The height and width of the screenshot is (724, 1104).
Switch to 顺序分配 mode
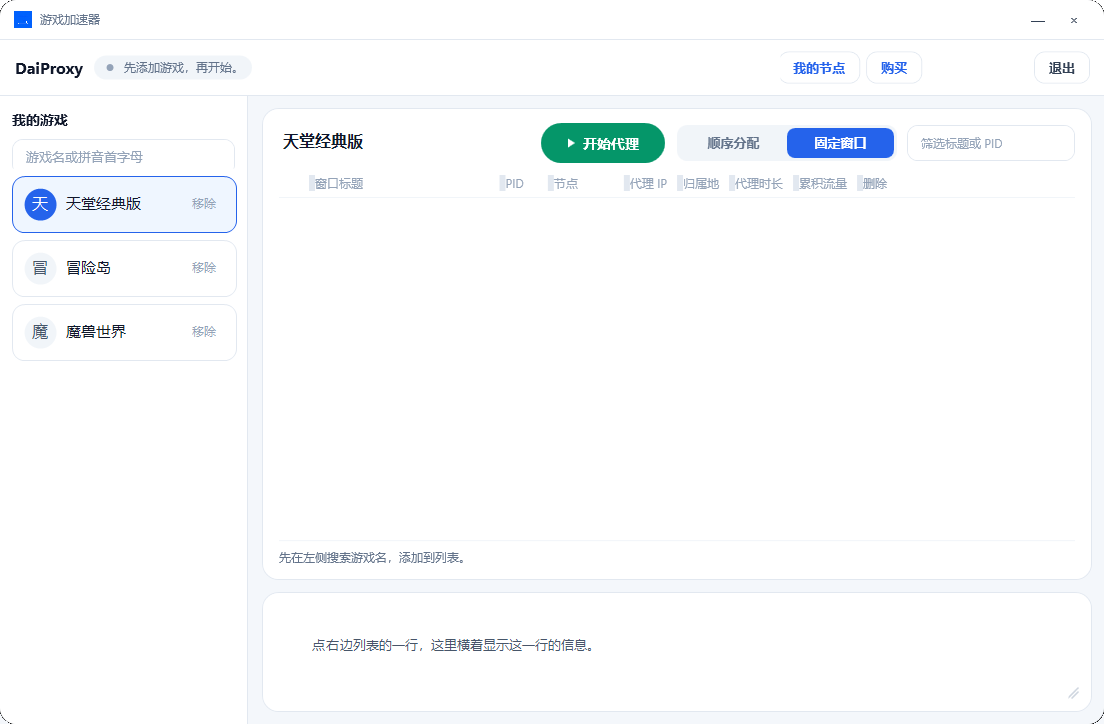pyautogui.click(x=733, y=144)
